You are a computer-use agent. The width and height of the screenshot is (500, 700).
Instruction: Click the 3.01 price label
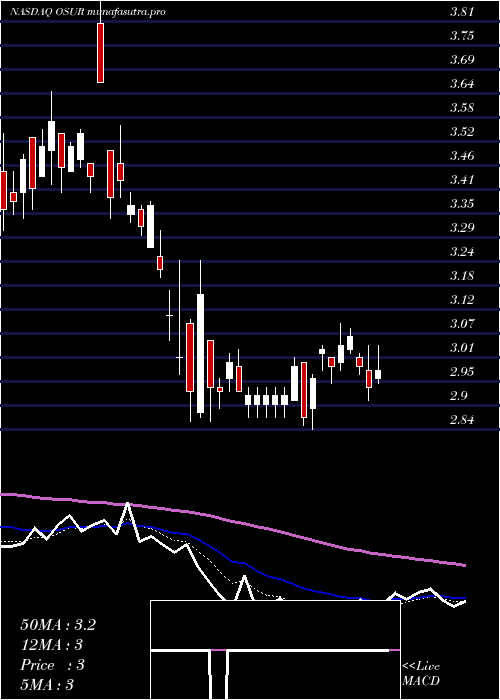[x=462, y=348]
